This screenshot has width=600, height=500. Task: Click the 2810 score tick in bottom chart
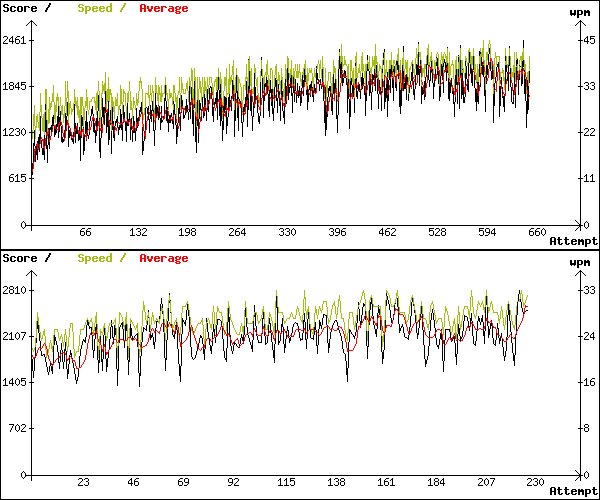[x=15, y=290]
